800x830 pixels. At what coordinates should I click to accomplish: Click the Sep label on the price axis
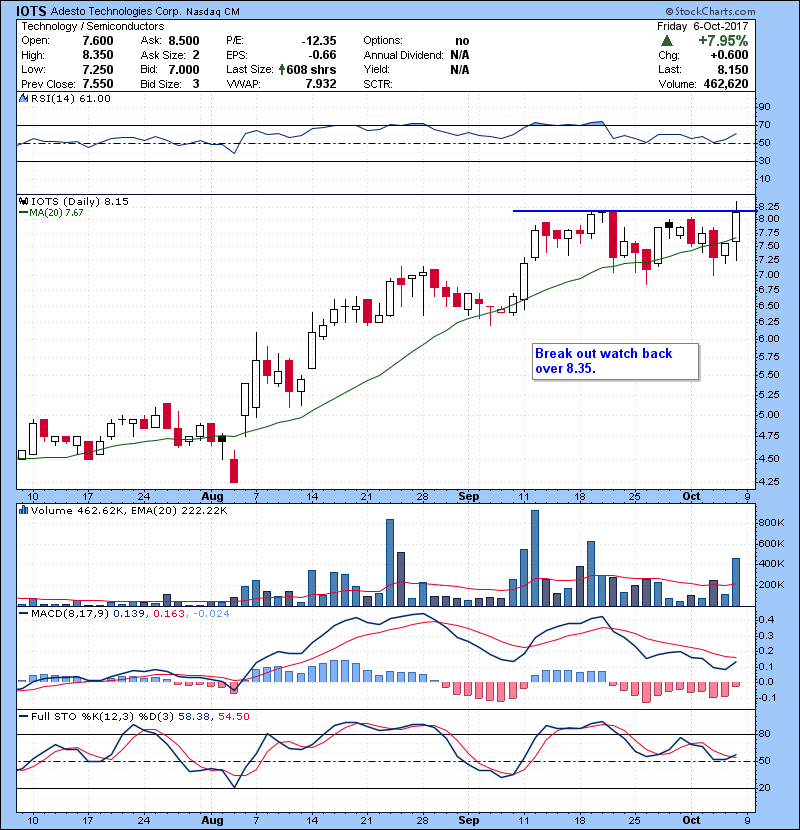click(x=469, y=496)
